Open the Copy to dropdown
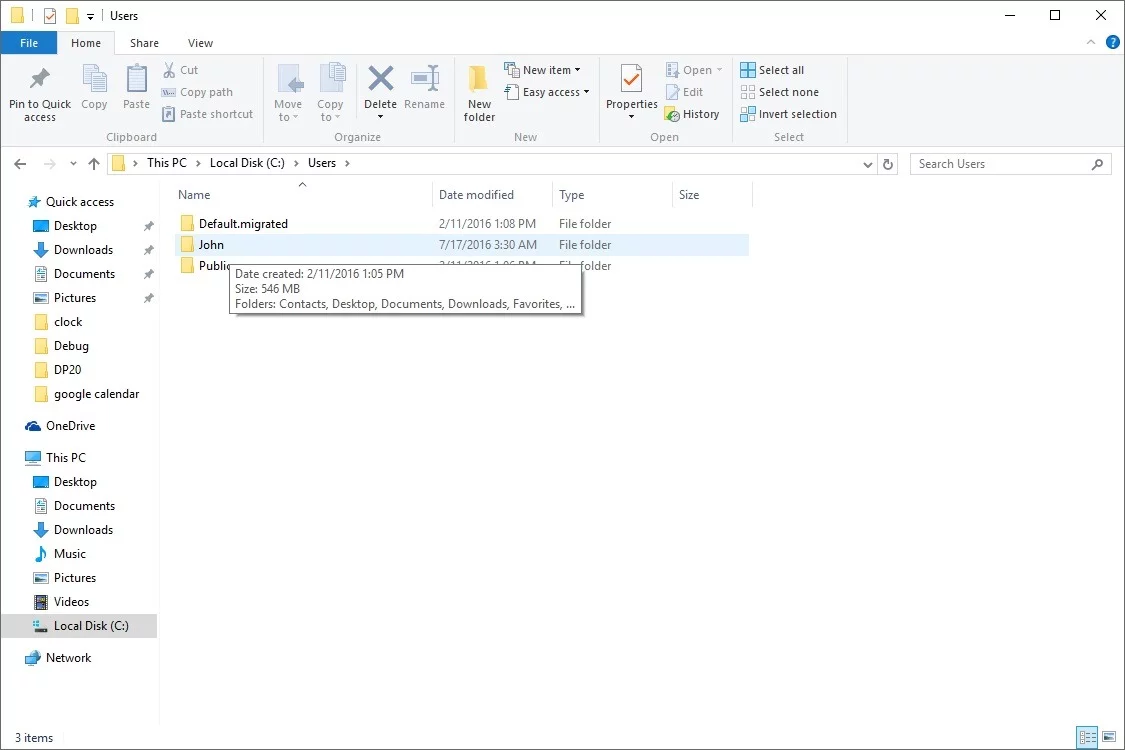The width and height of the screenshot is (1125, 750). click(330, 93)
